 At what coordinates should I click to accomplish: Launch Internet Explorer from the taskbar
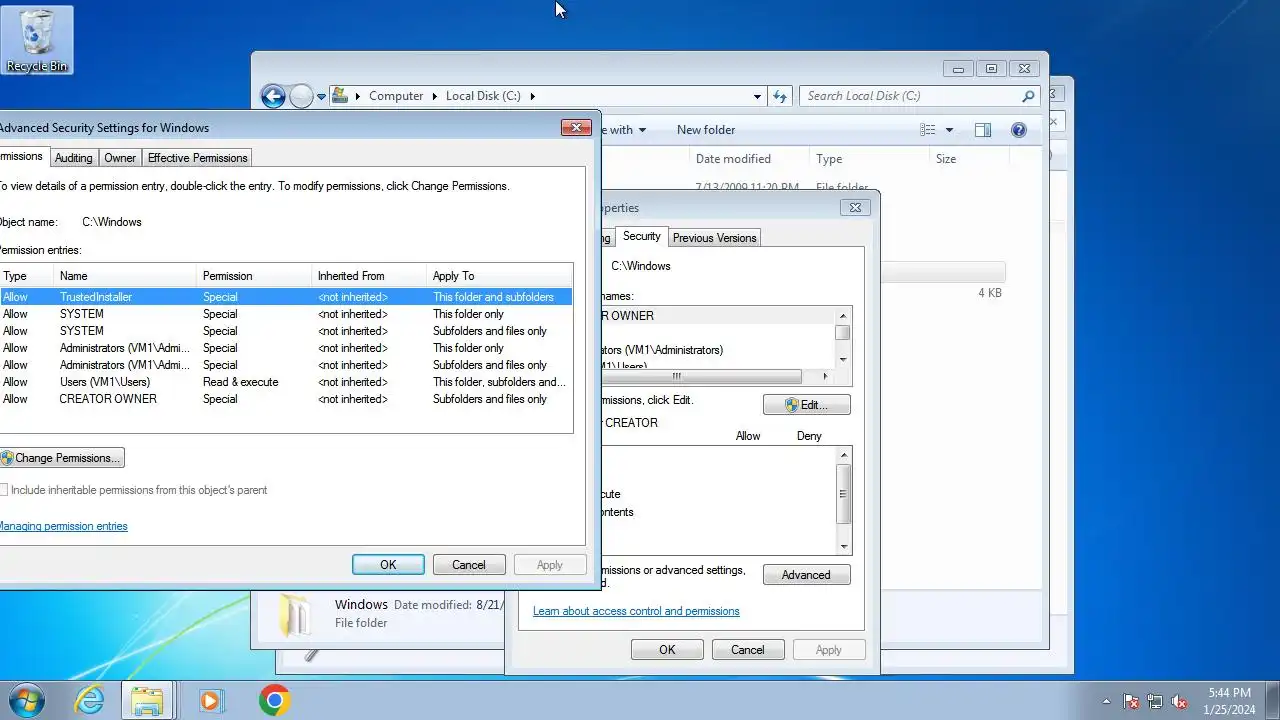(x=90, y=700)
